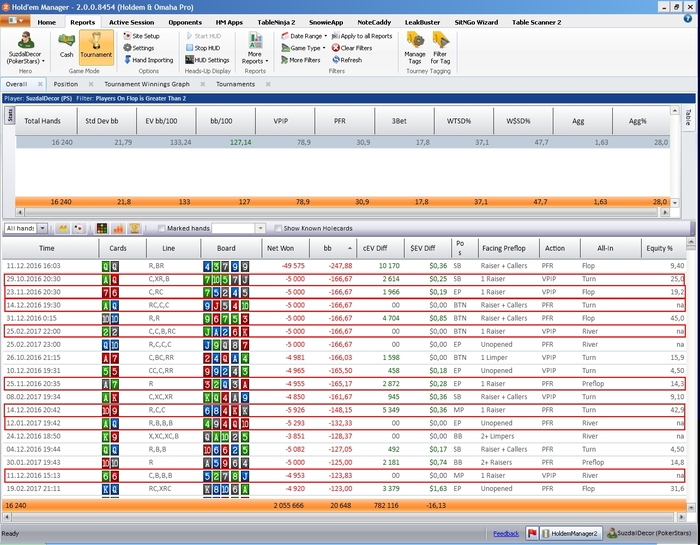This screenshot has height=545, width=700.
Task: Select the Cash game mode icon
Action: pos(66,46)
